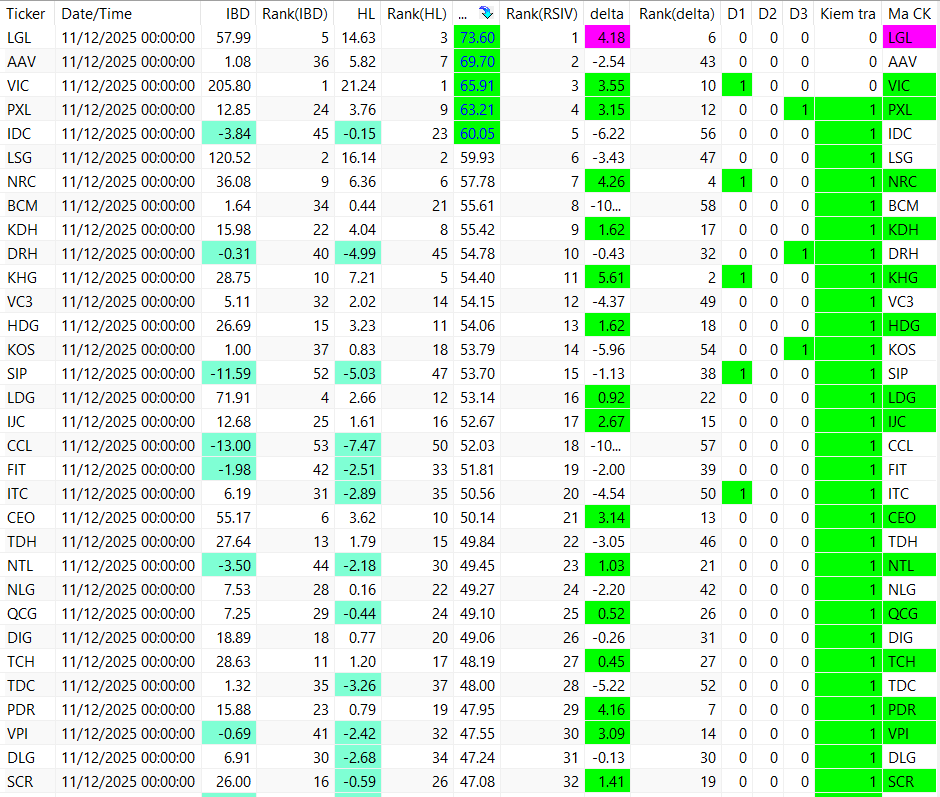940x797 pixels.
Task: Click the delta value -6.22
Action: (x=608, y=134)
